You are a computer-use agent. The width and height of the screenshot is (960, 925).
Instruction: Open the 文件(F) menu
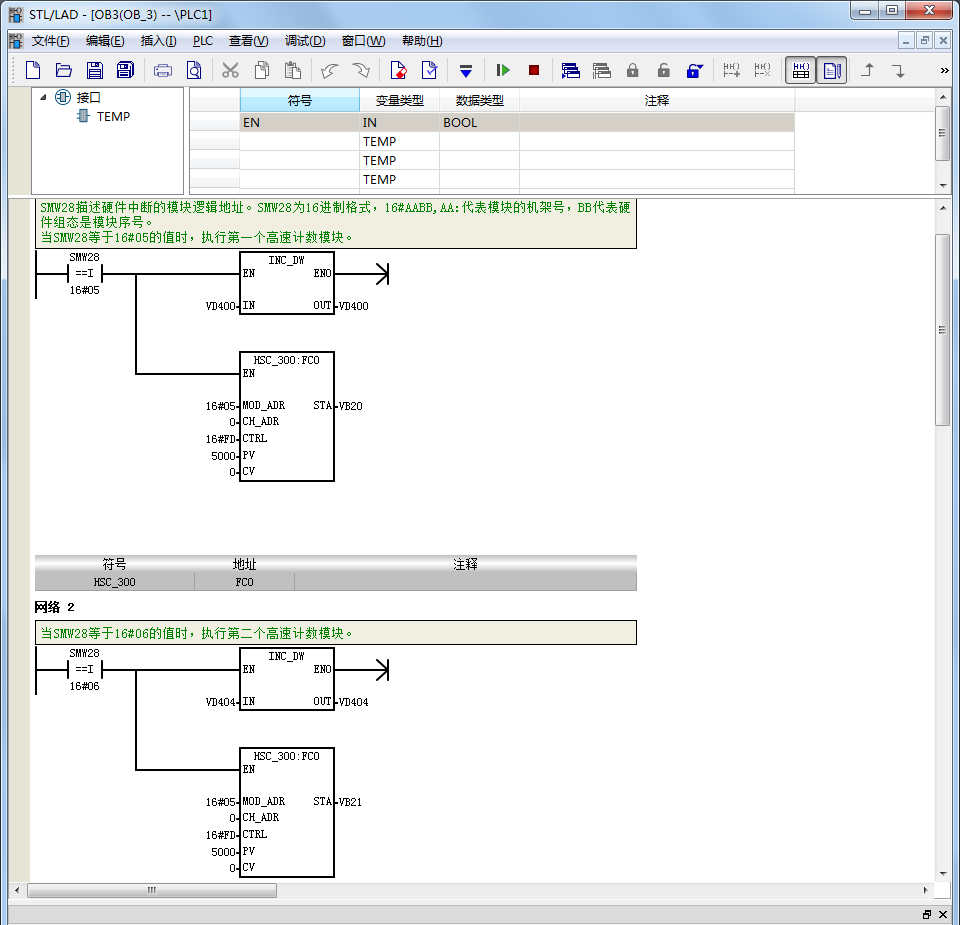pos(50,41)
